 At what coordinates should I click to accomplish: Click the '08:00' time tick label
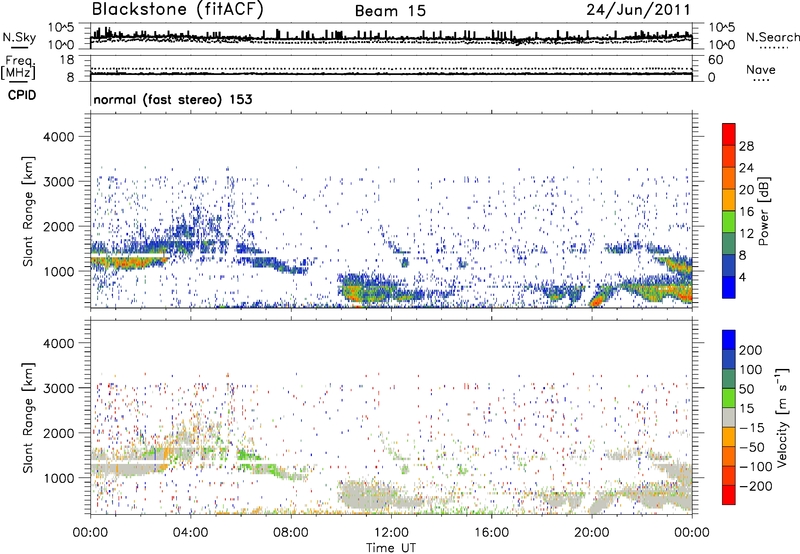pyautogui.click(x=290, y=533)
